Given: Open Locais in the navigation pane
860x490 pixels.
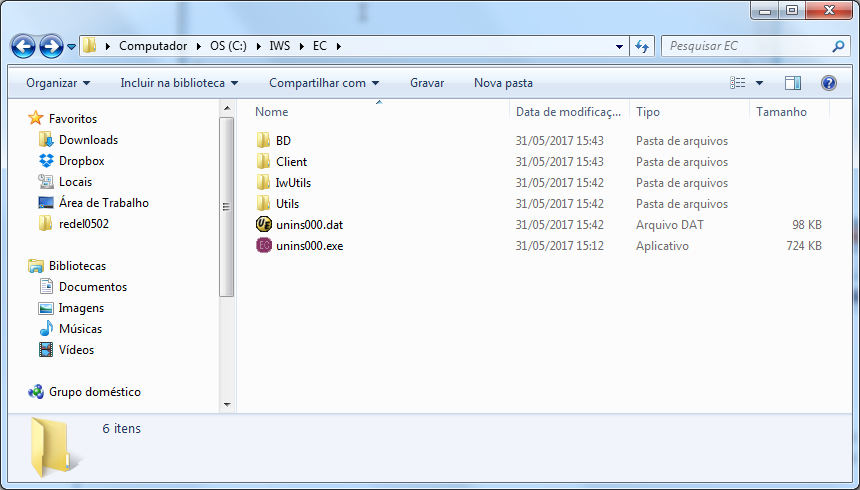Looking at the screenshot, I should pyautogui.click(x=75, y=182).
